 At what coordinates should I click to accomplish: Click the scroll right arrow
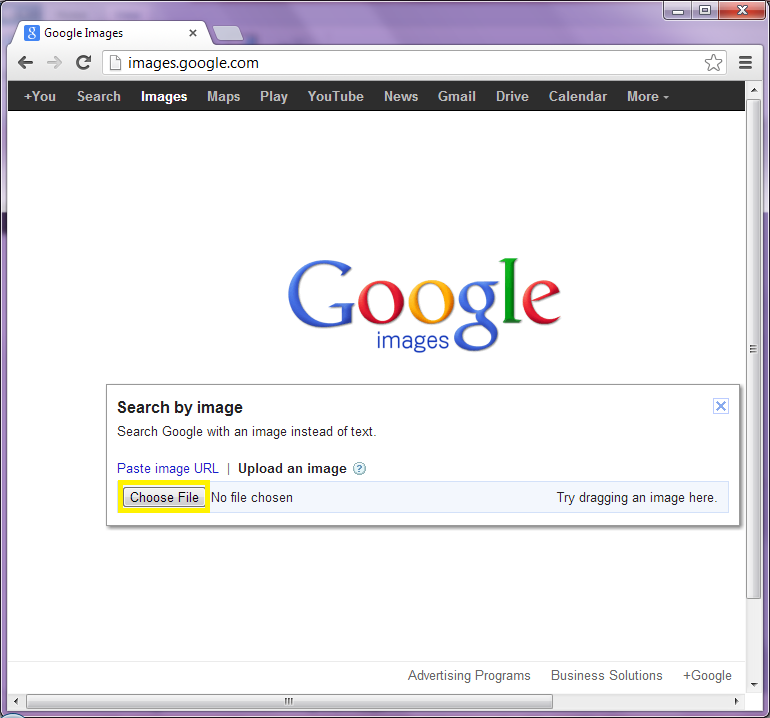[x=736, y=701]
